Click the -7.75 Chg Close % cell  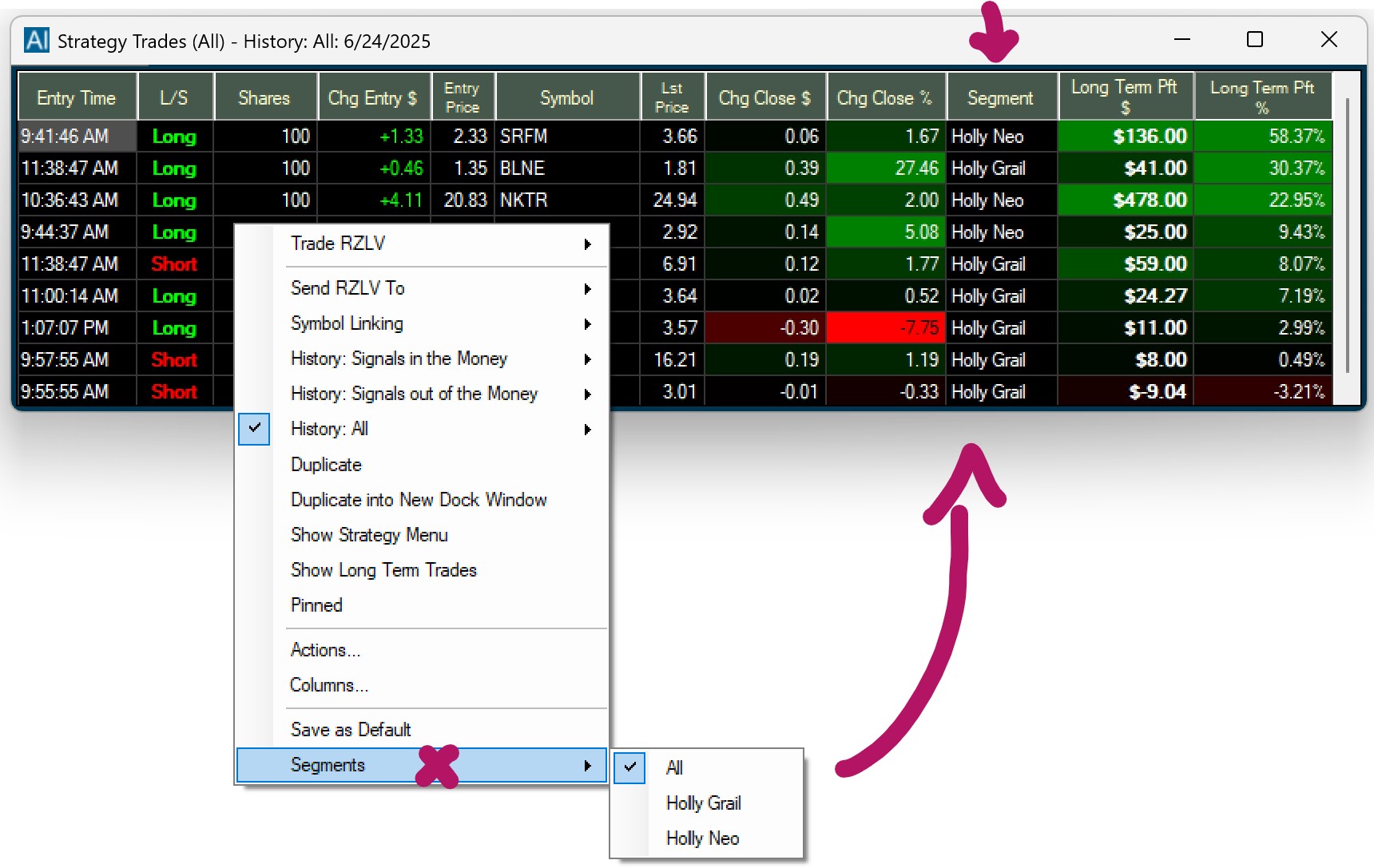pyautogui.click(x=886, y=328)
